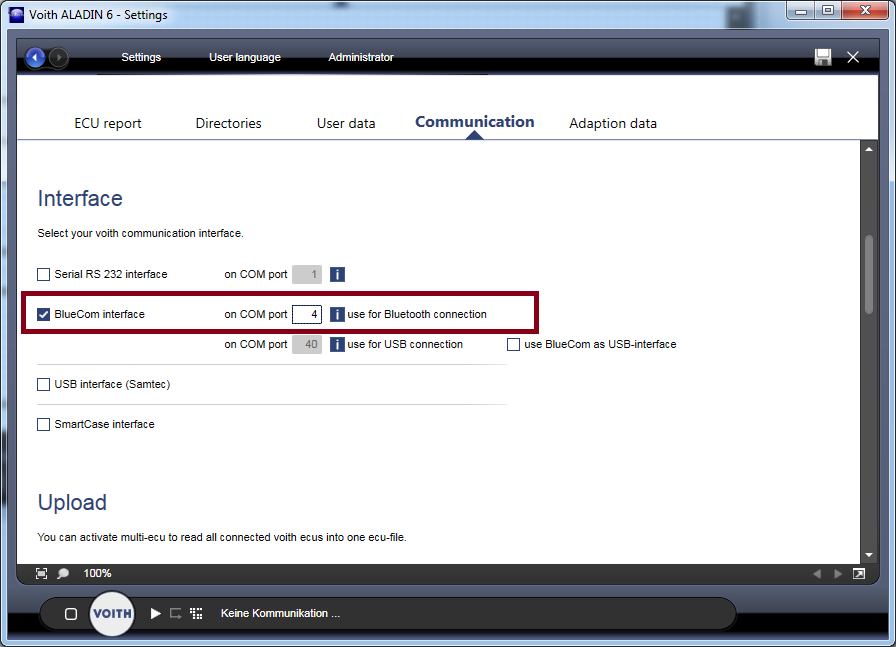Viewport: 896px width, 647px height.
Task: Click the Keine Kommunikation status text
Action: coord(280,613)
